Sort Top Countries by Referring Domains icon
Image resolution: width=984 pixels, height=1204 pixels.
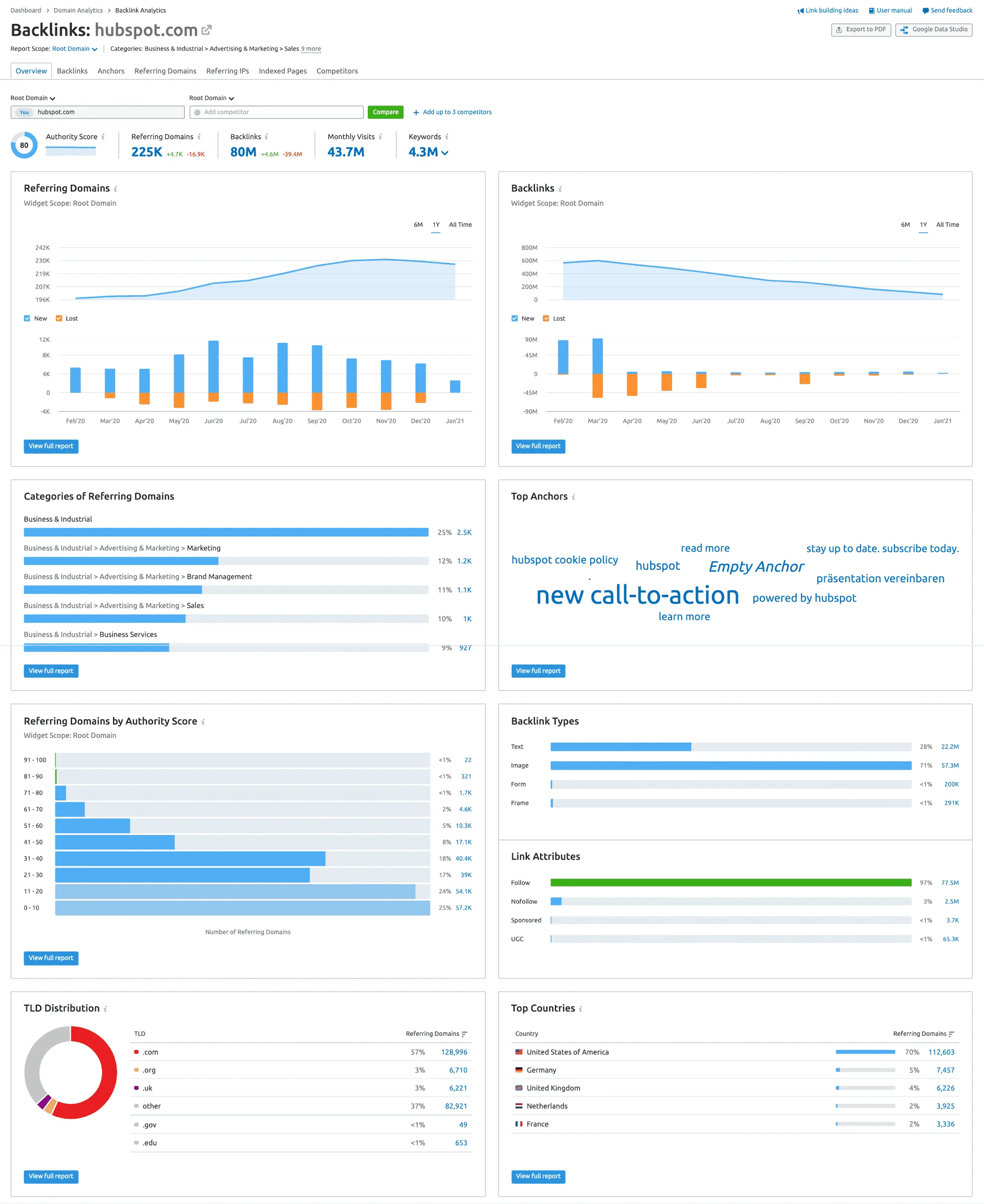pos(951,1034)
